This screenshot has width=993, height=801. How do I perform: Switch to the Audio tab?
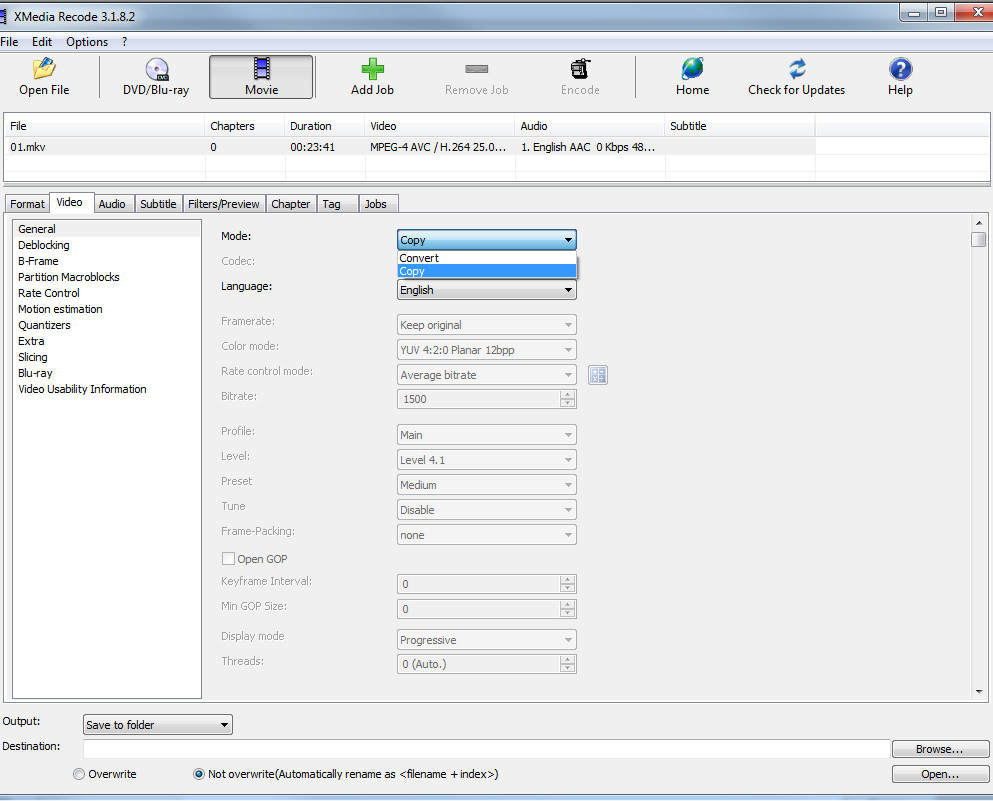112,204
